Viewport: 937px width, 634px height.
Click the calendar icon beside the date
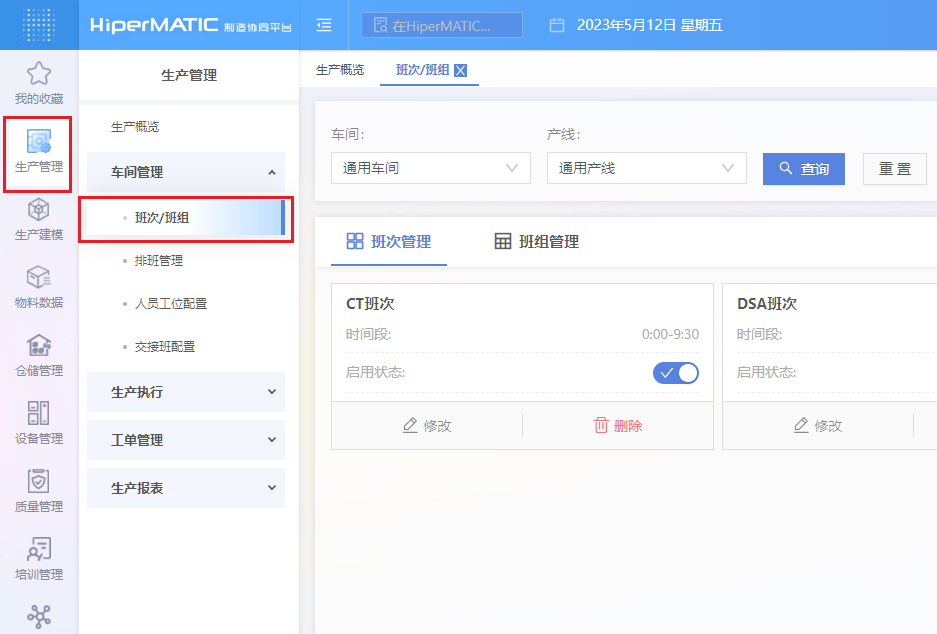557,25
